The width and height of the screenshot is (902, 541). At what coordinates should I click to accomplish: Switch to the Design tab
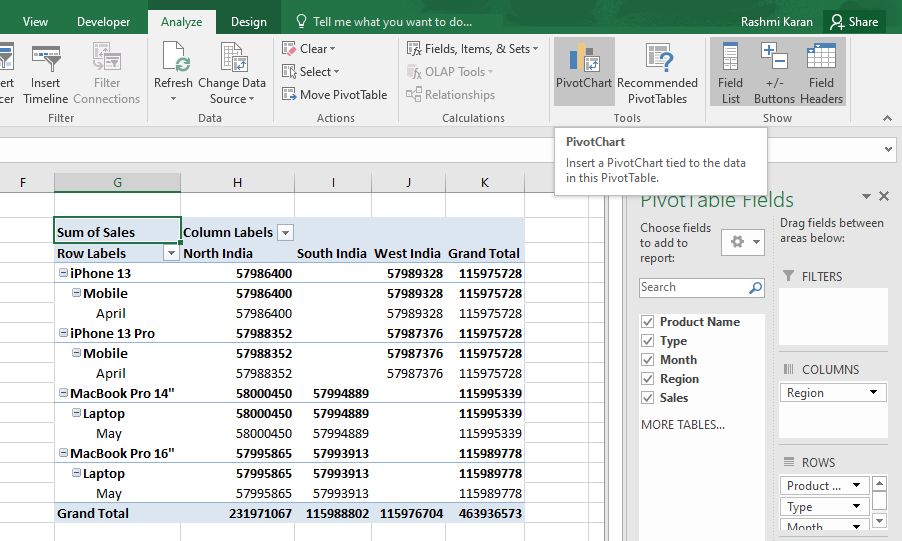tap(249, 22)
